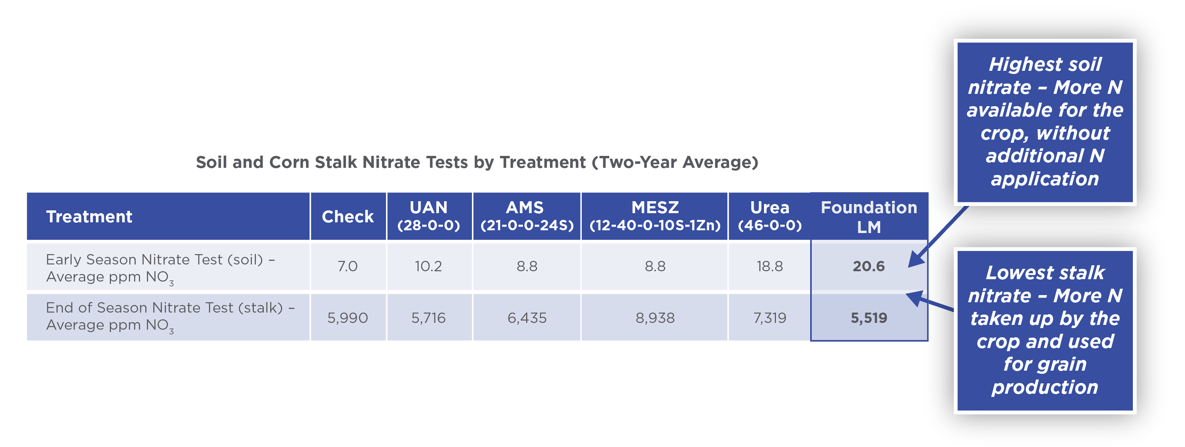Click the AMS (21-0-0-24S) column header
1185x447 pixels.
tap(526, 216)
